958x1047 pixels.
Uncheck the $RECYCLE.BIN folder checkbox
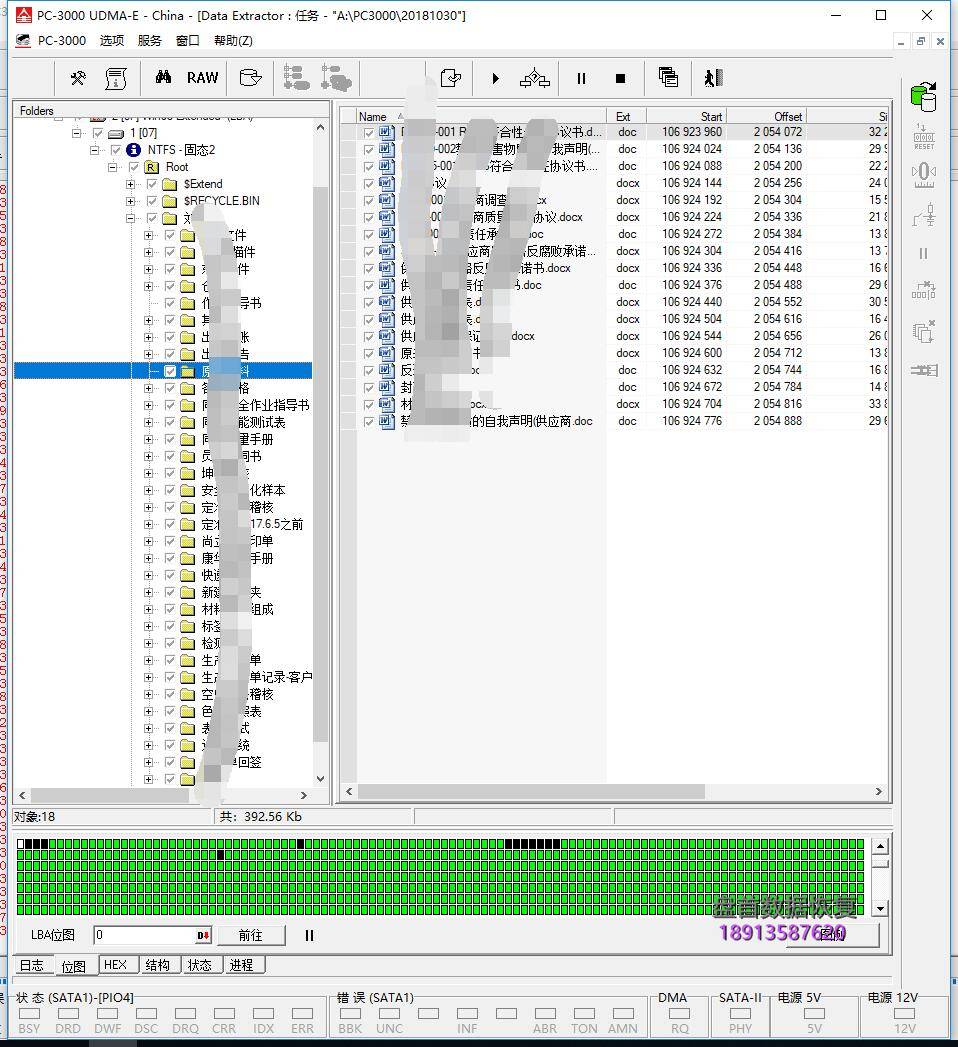coord(152,201)
